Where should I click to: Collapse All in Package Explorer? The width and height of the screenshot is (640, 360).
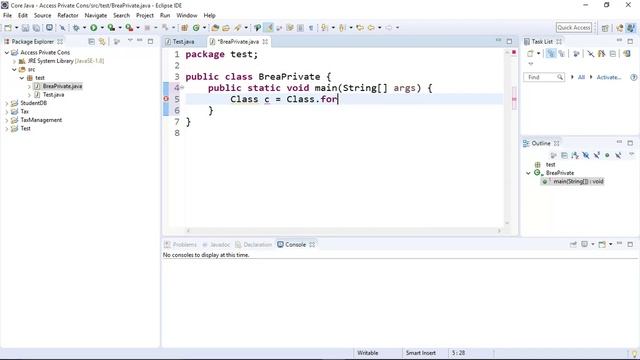(x=91, y=42)
